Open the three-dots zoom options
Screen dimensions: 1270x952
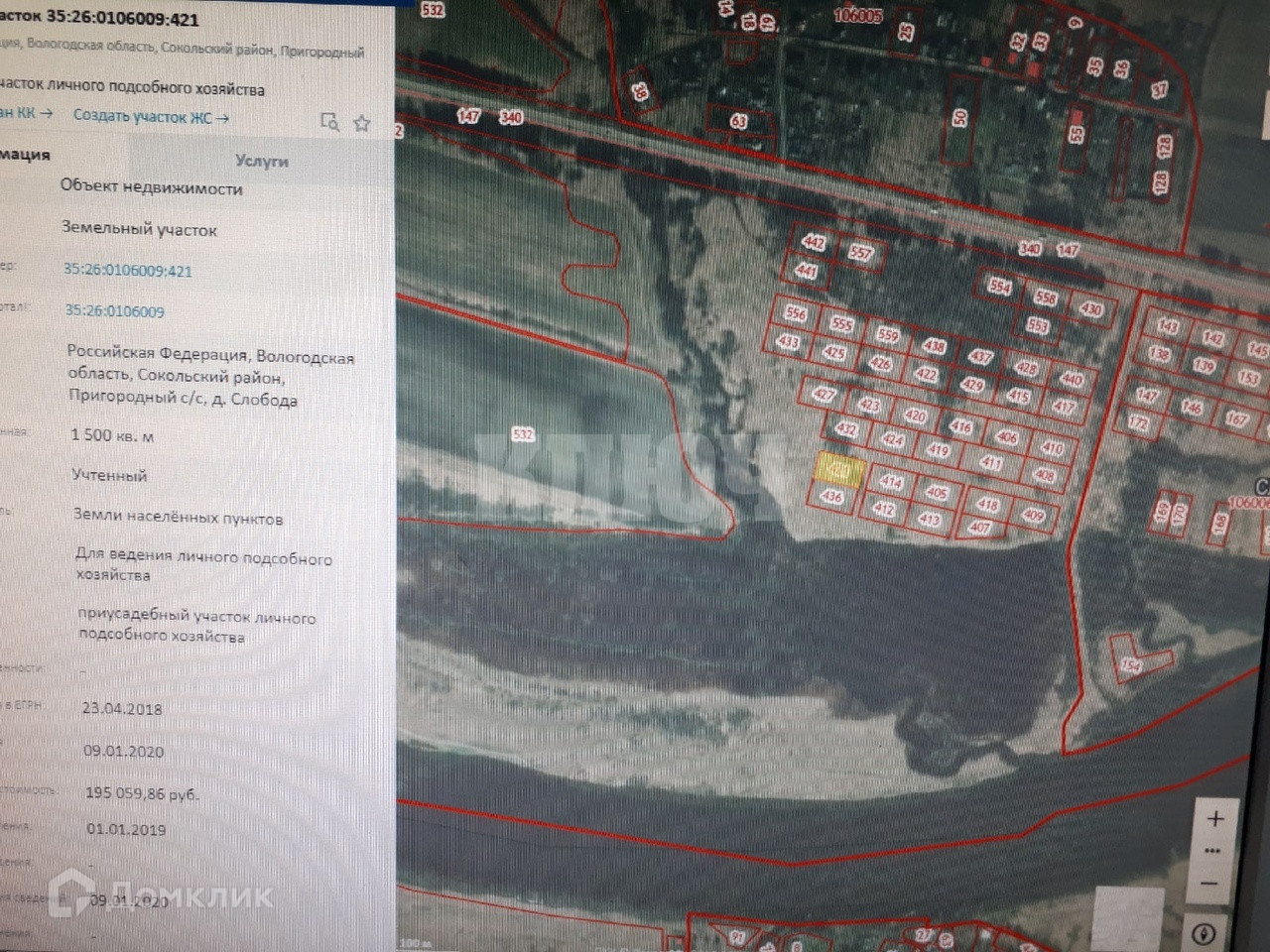click(x=1212, y=851)
